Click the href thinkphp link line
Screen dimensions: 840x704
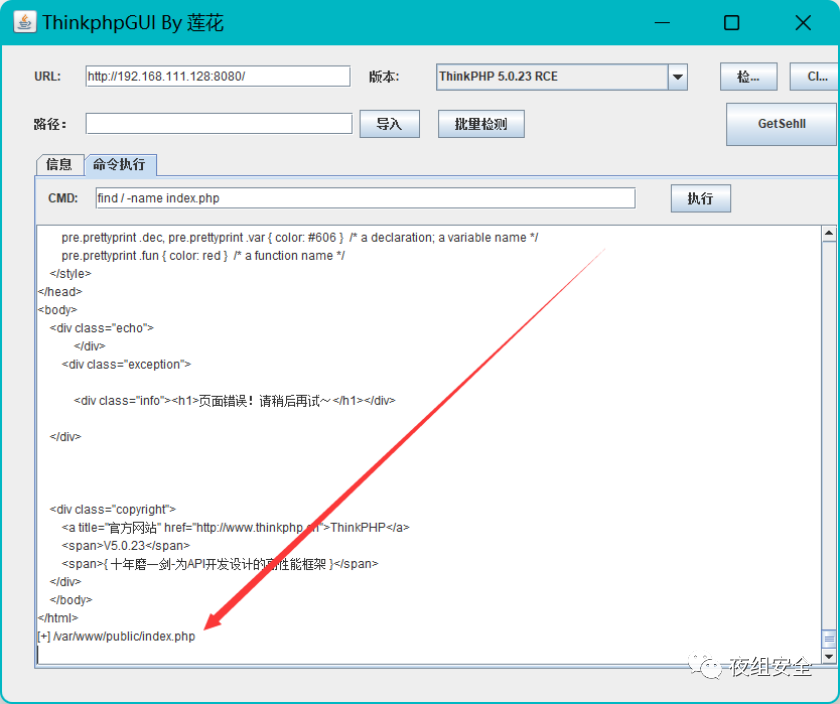[x=236, y=527]
